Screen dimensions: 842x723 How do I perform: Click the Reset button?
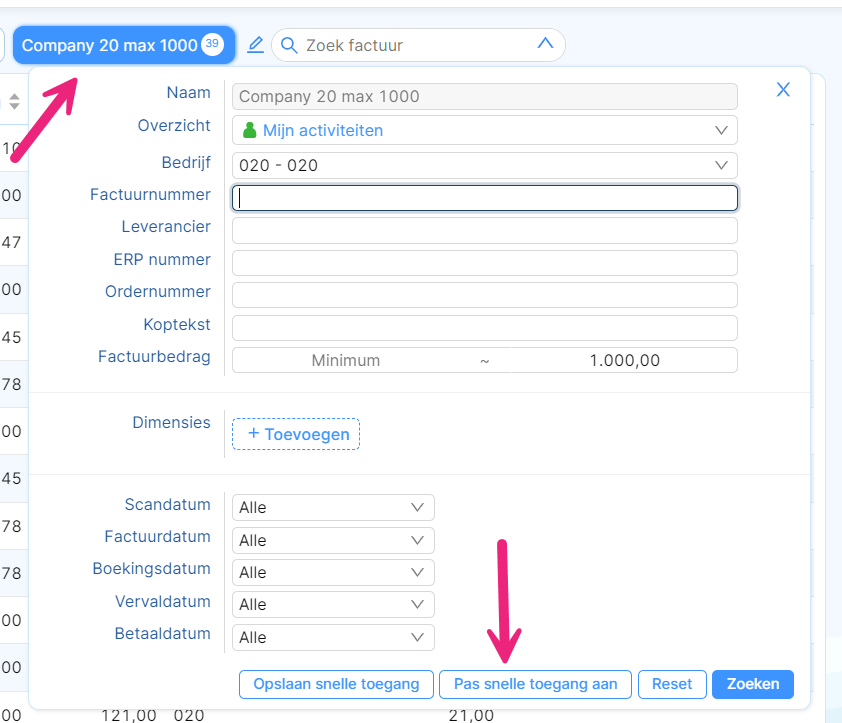click(671, 684)
